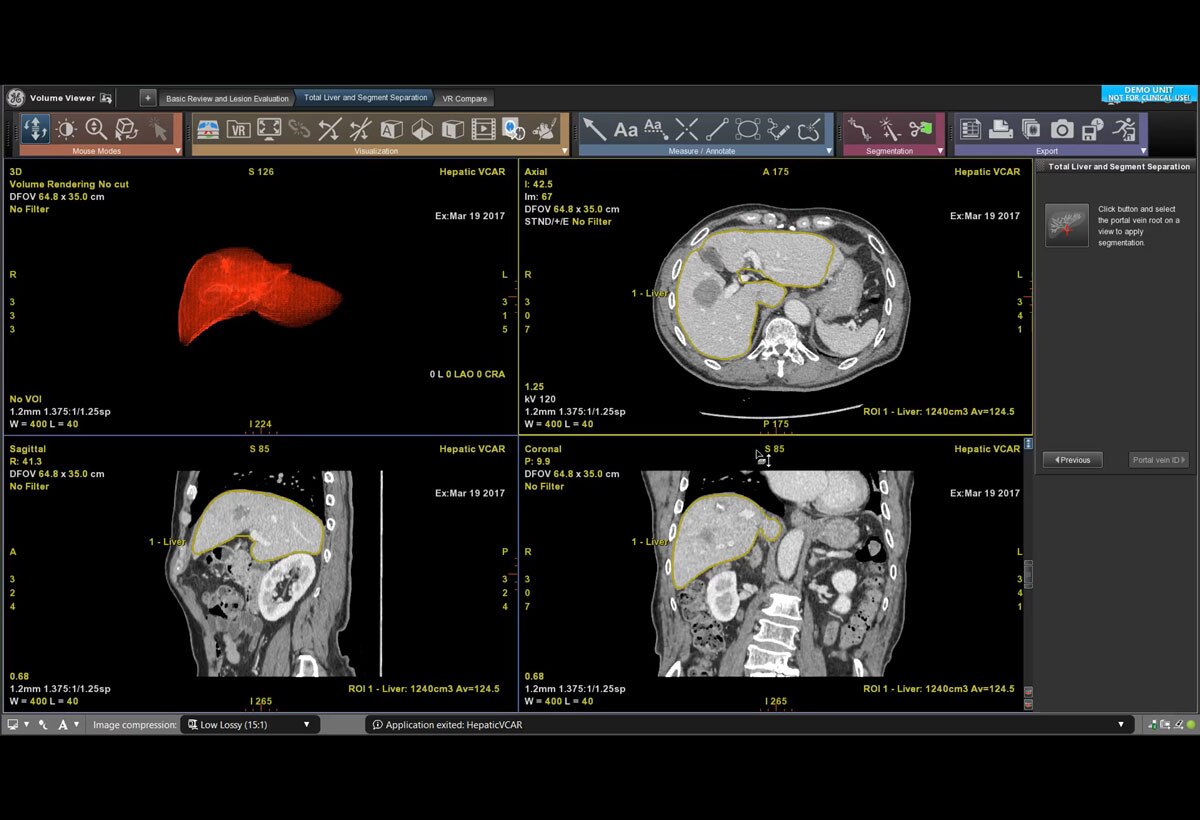Switch to the VR Compare tab
The height and width of the screenshot is (820, 1200).
click(x=465, y=98)
